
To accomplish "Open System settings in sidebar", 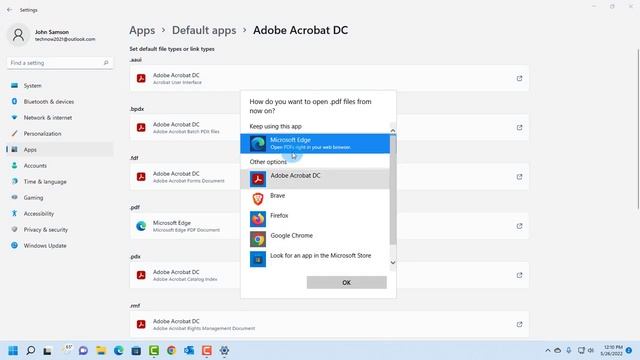I will [60, 86].
